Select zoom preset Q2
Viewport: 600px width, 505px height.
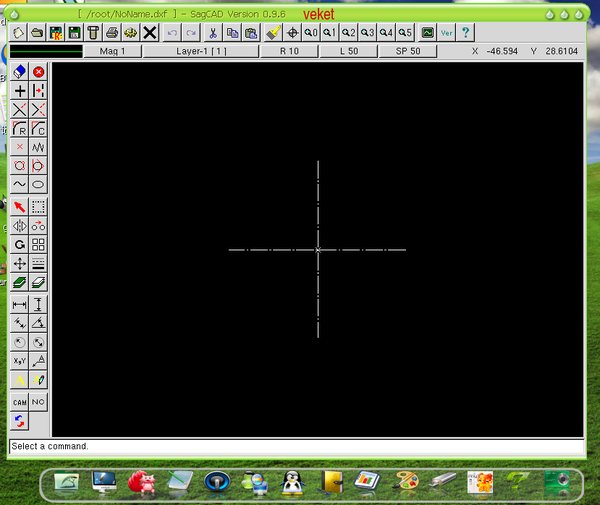click(x=348, y=33)
